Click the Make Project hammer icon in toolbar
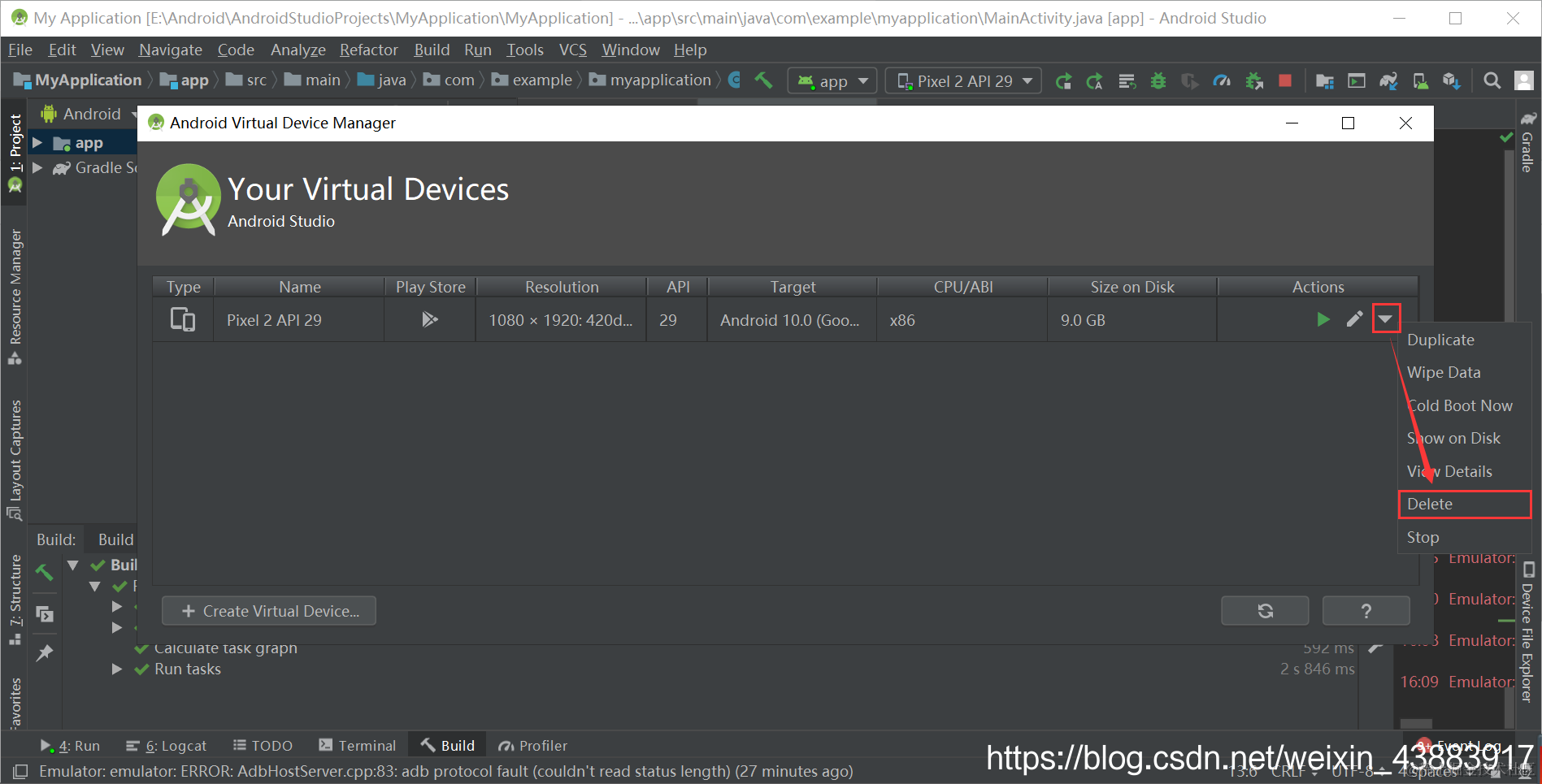This screenshot has height=784, width=1542. pyautogui.click(x=763, y=80)
